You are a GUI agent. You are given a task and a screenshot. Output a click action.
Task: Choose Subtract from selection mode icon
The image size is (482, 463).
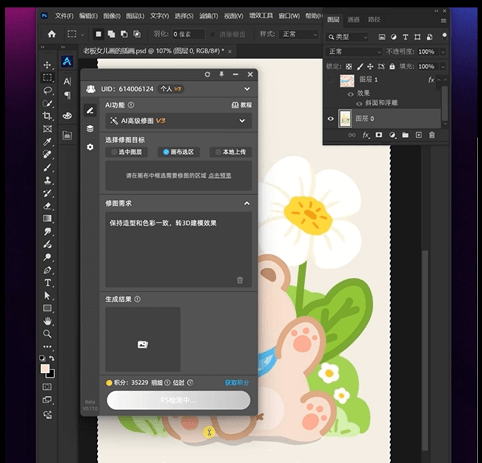[124, 34]
